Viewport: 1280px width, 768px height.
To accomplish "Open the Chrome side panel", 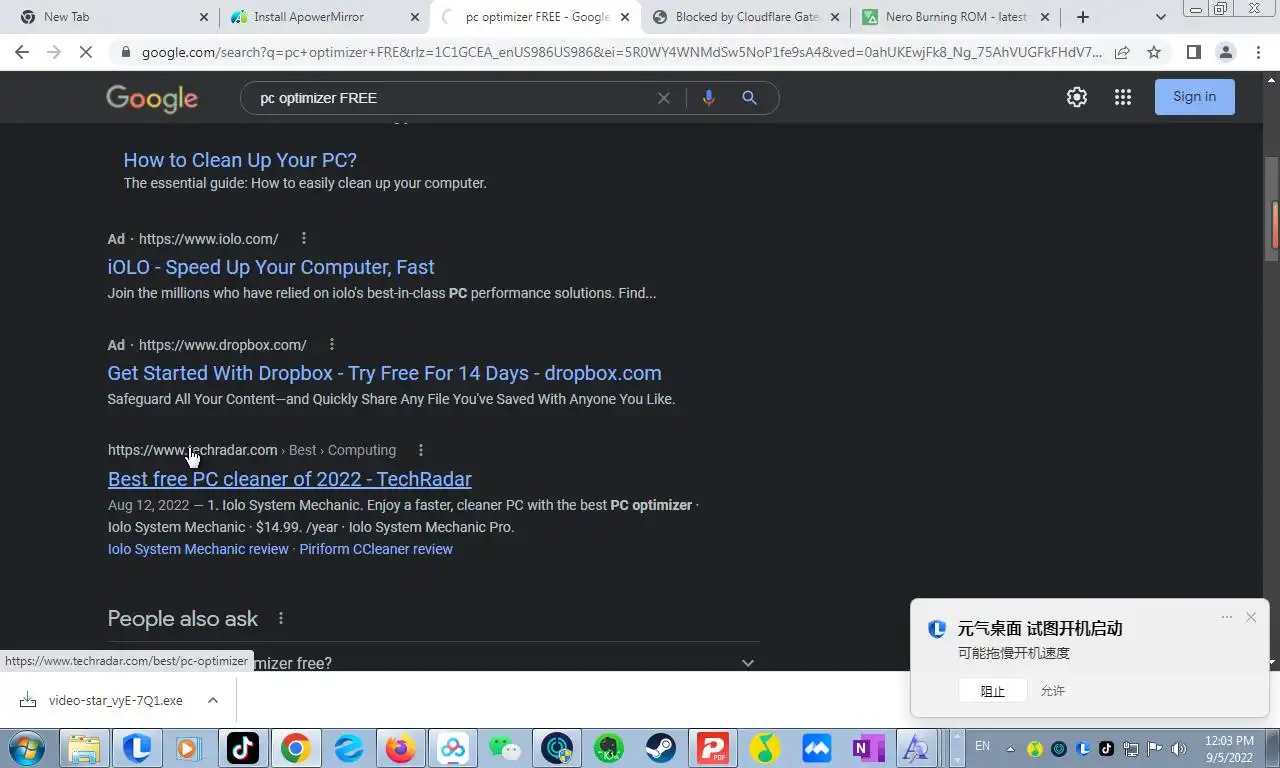I will click(1193, 53).
